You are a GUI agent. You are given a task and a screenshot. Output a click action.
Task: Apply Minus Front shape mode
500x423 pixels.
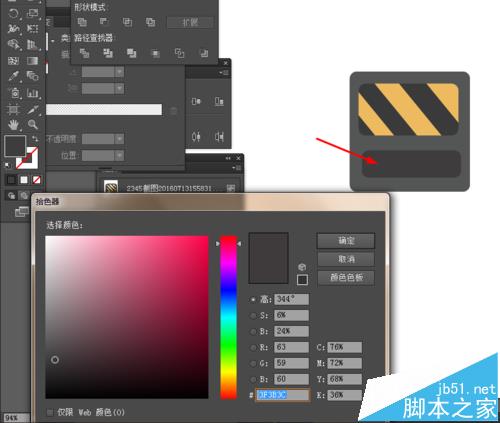104,22
